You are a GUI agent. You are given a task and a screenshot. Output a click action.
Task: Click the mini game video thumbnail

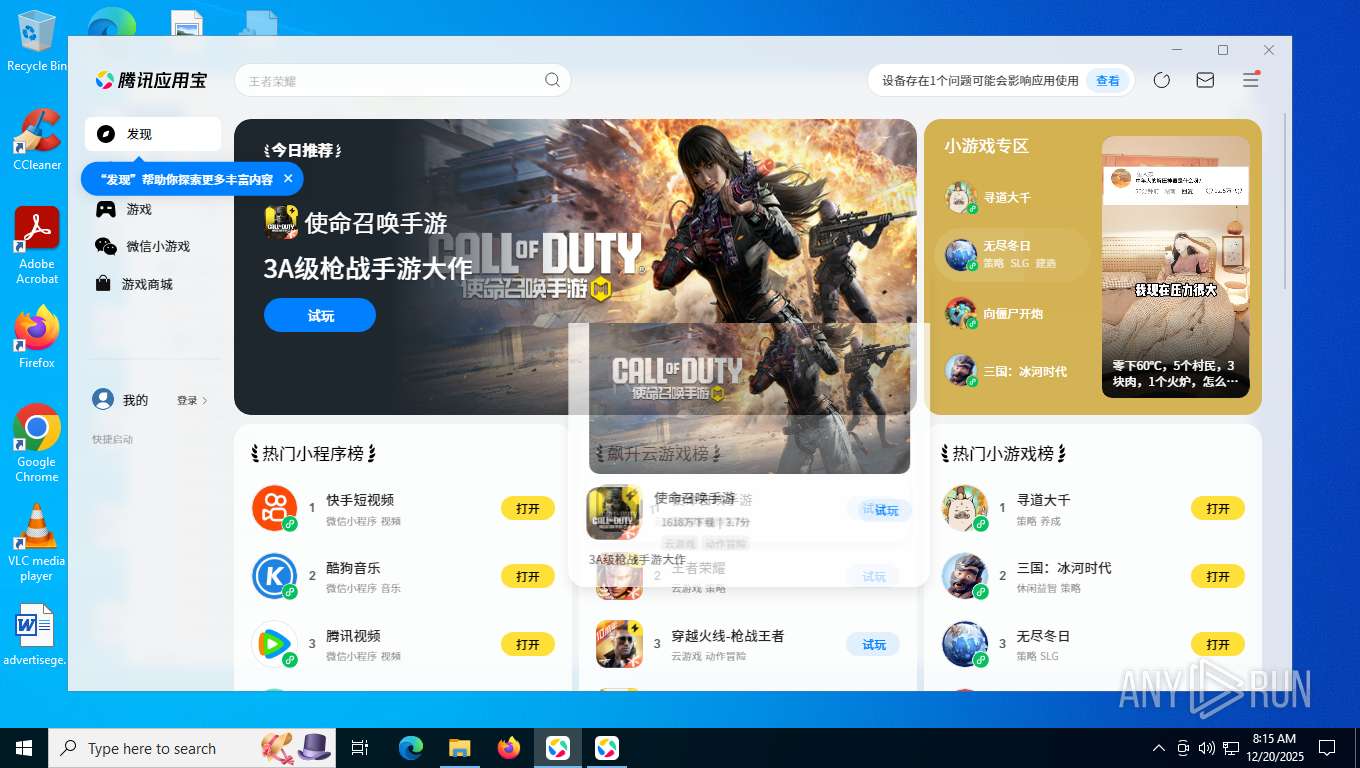tap(1175, 267)
